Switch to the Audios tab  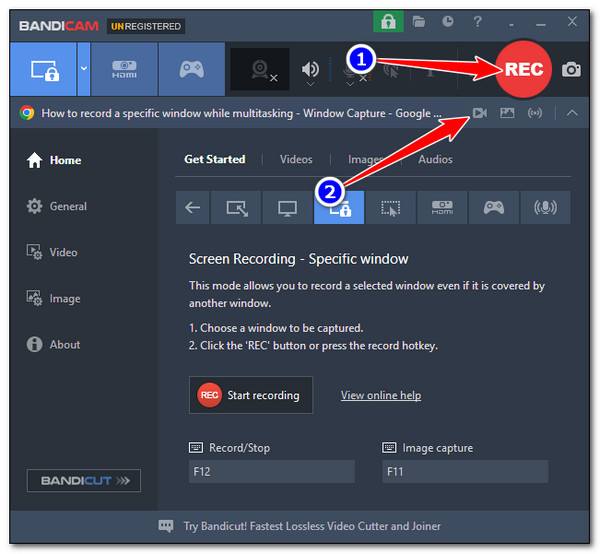coord(435,159)
